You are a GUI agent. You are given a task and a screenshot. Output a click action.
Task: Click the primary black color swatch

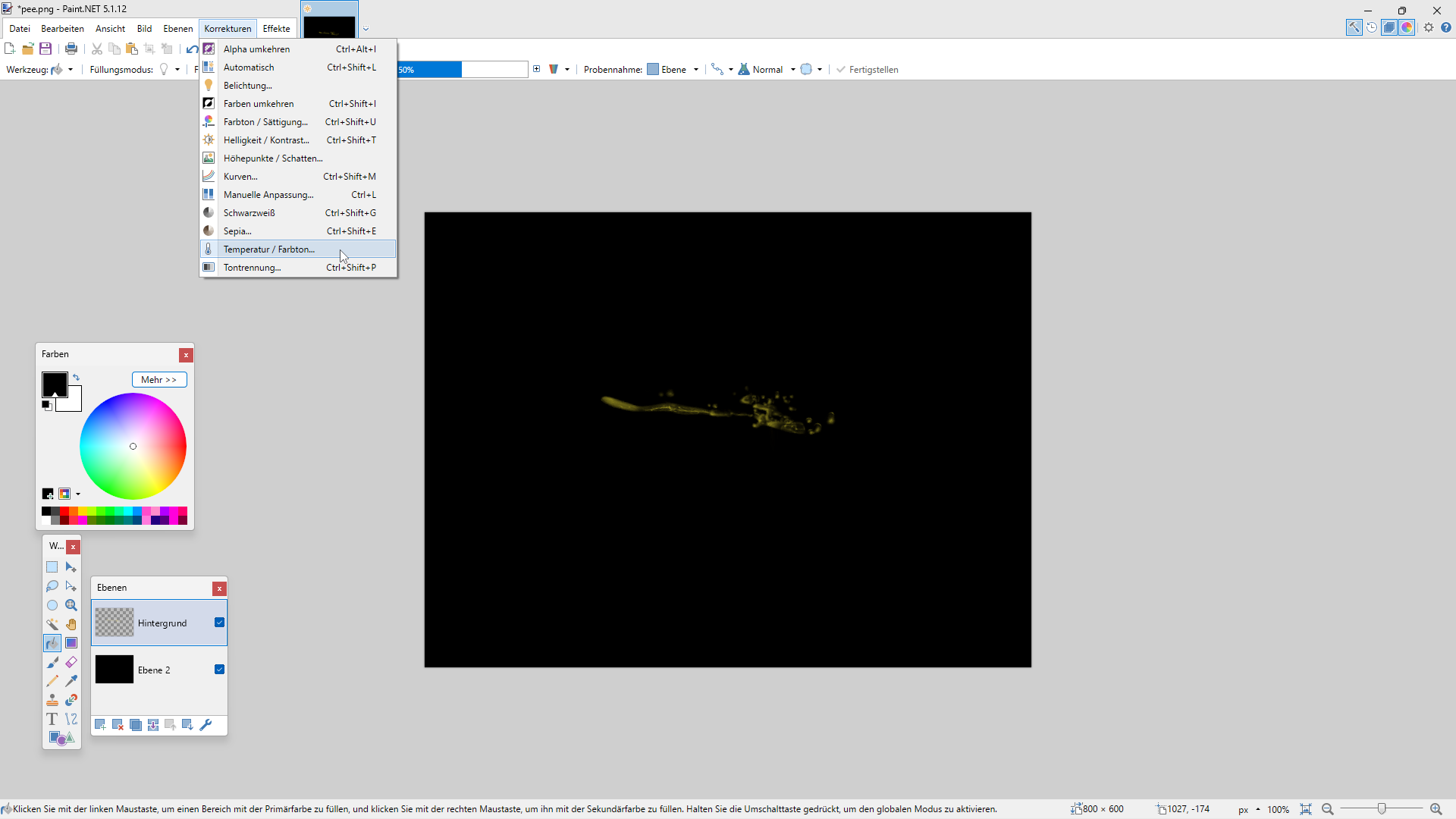[54, 384]
